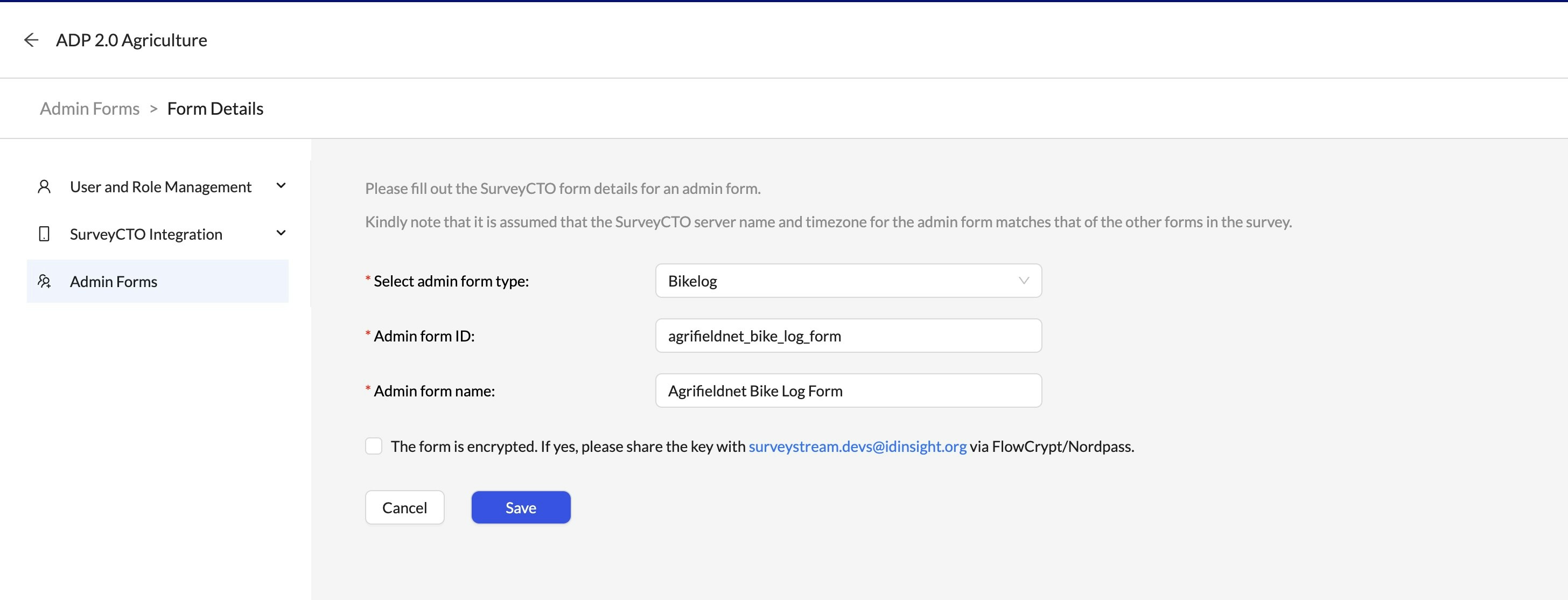Click the Admin Forms sidebar icon
Image resolution: width=1568 pixels, height=600 pixels.
click(x=44, y=282)
